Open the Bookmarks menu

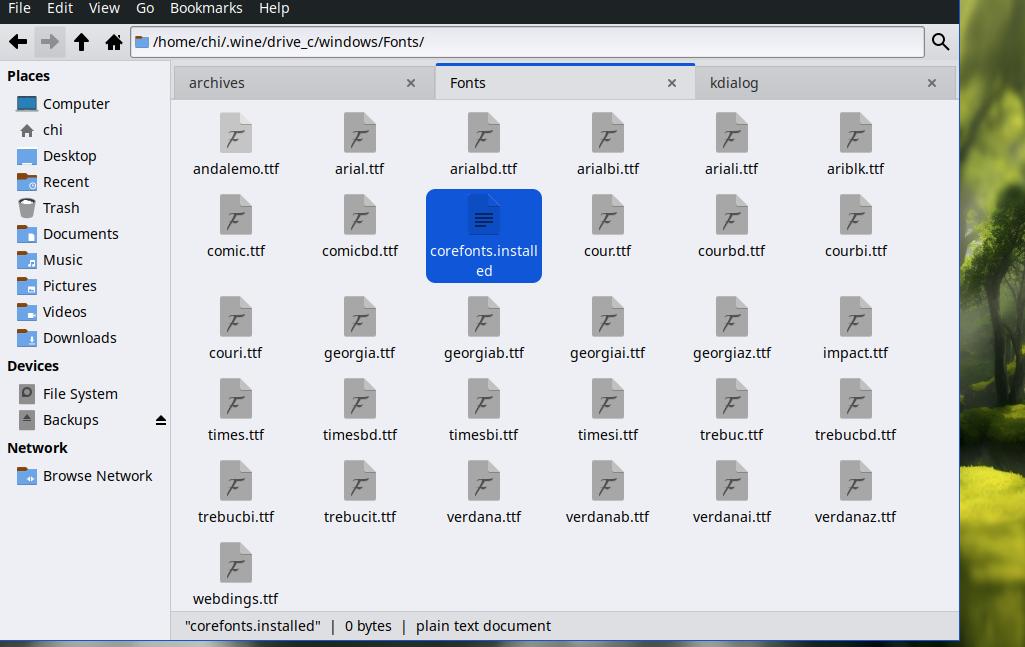pos(206,8)
